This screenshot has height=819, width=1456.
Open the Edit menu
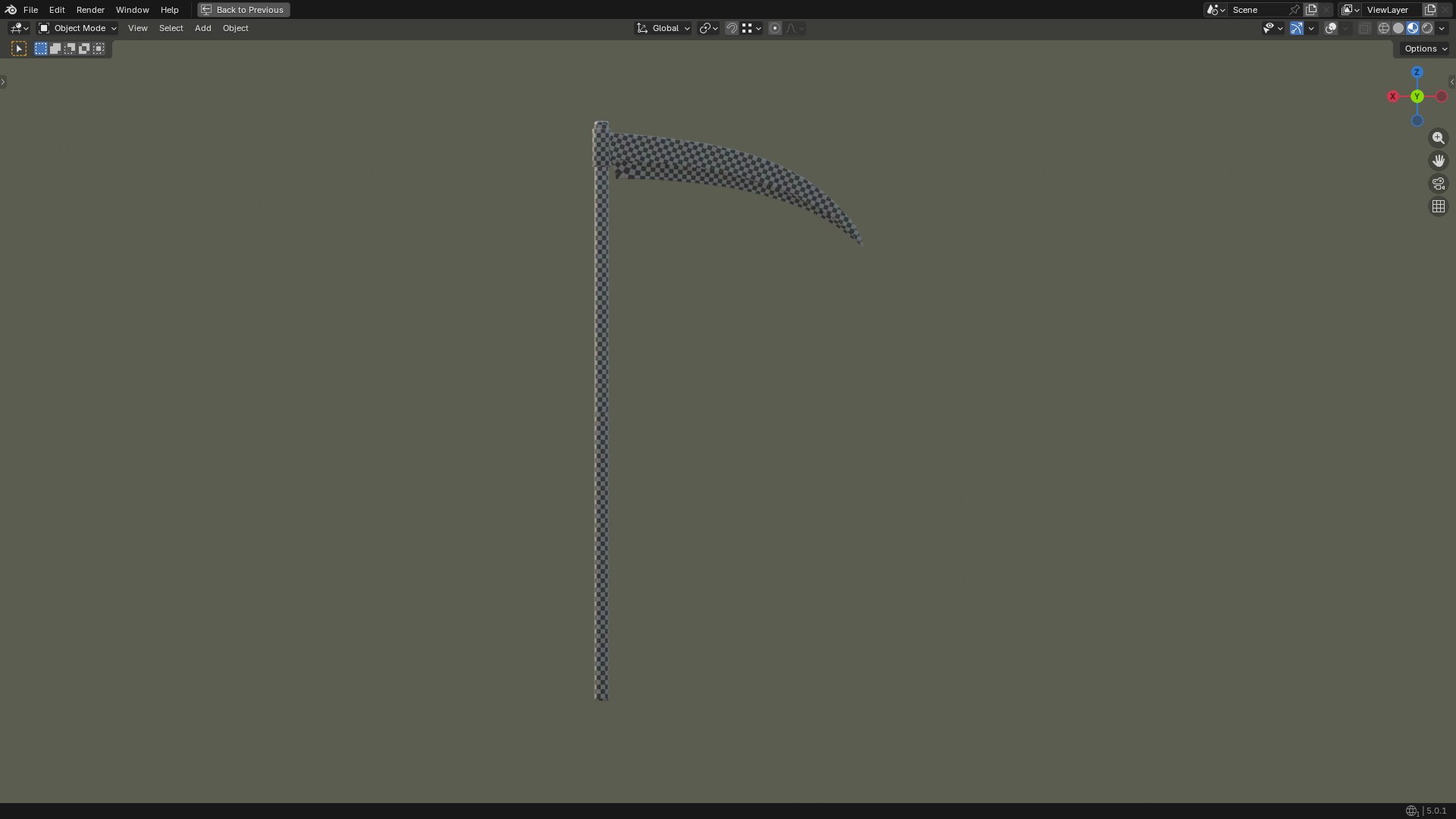57,10
